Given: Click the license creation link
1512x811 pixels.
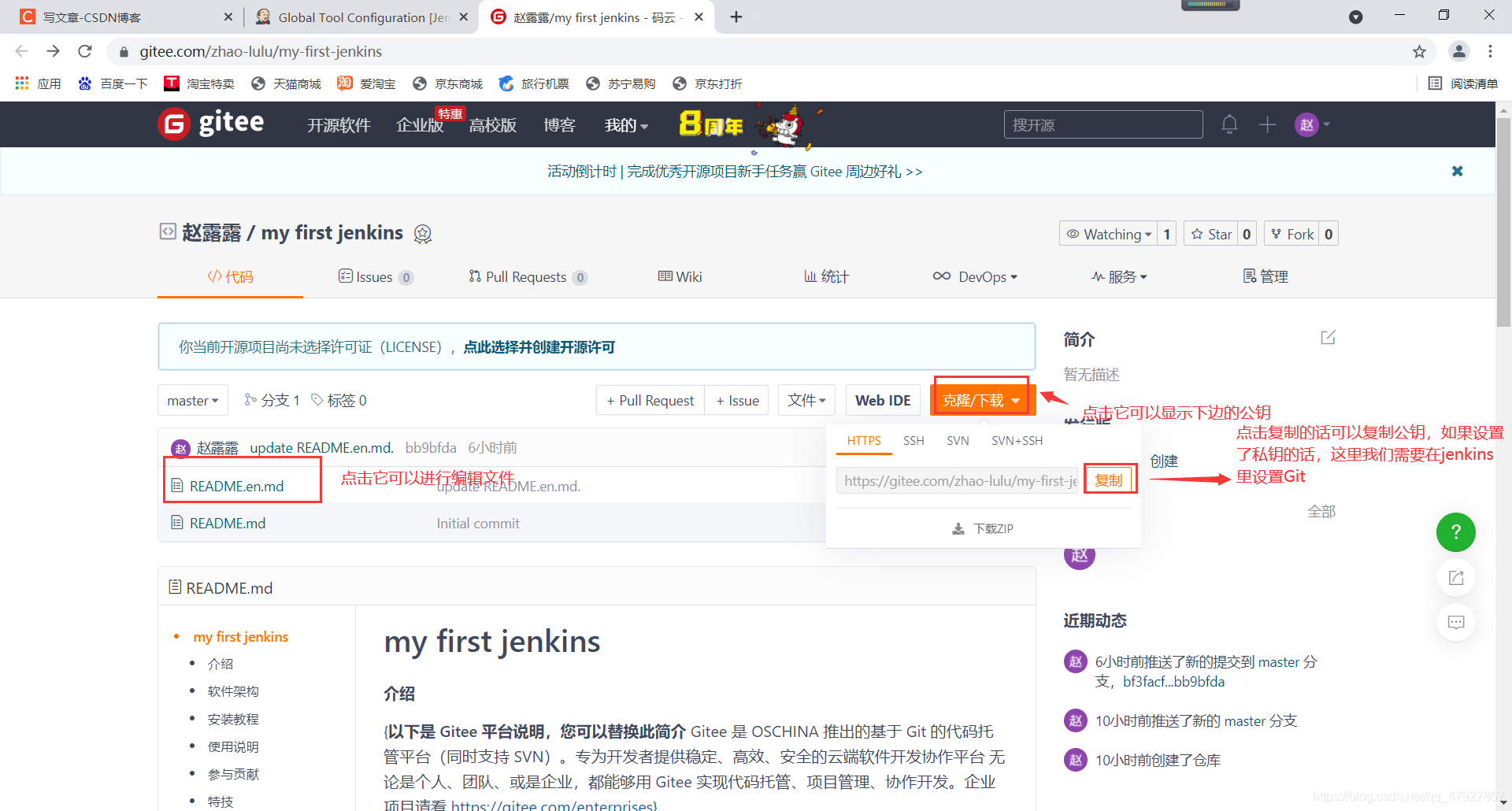Looking at the screenshot, I should pos(539,347).
